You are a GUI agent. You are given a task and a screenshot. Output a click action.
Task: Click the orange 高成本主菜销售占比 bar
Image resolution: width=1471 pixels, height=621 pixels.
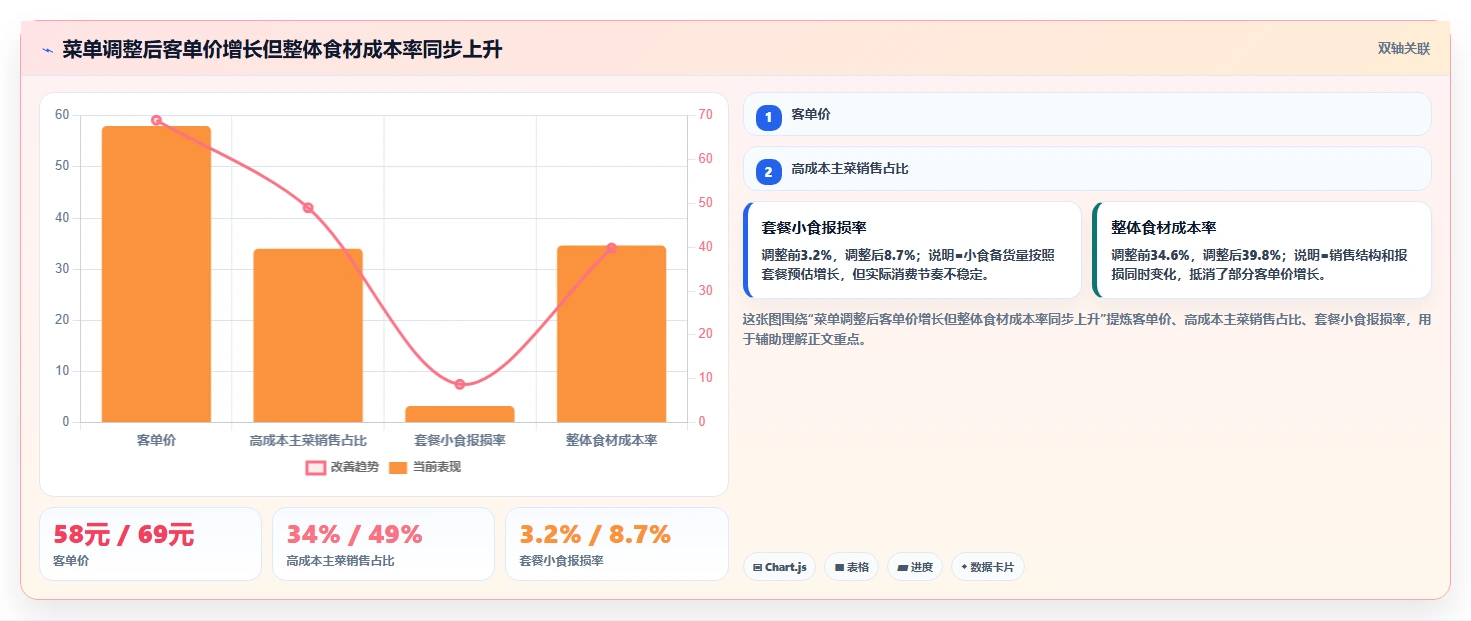(308, 335)
